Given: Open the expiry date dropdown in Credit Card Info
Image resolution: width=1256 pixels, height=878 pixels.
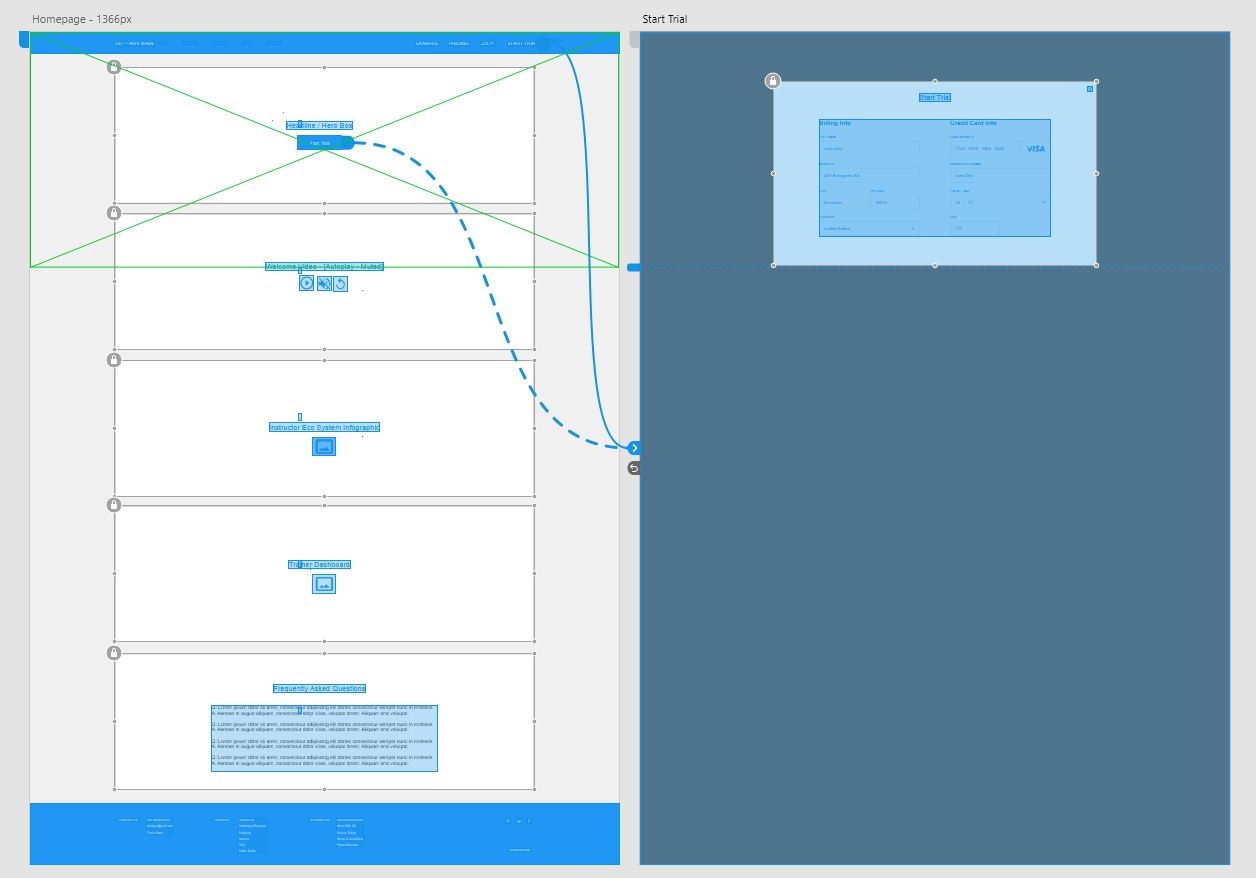Looking at the screenshot, I should (x=999, y=202).
